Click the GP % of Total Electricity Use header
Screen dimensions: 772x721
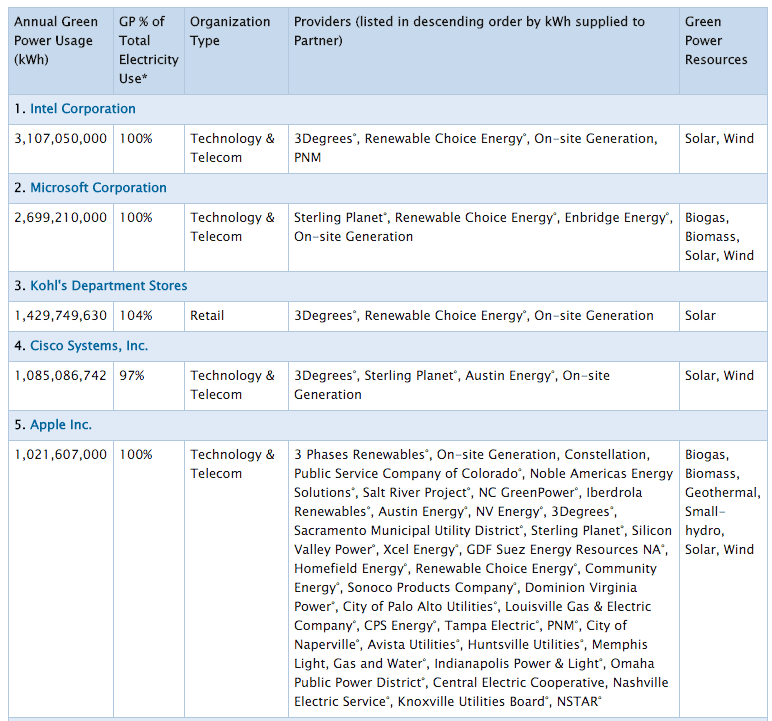pyautogui.click(x=149, y=51)
